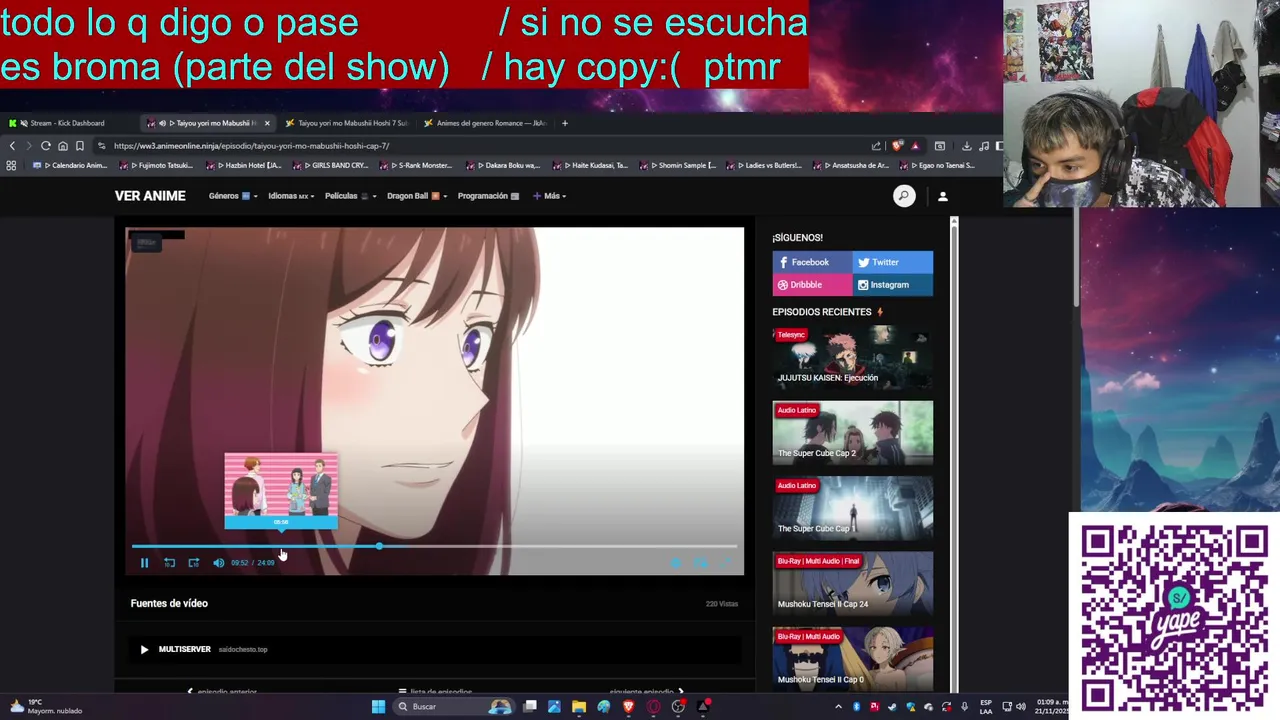Expand the Idiomas dropdown menu

291,196
